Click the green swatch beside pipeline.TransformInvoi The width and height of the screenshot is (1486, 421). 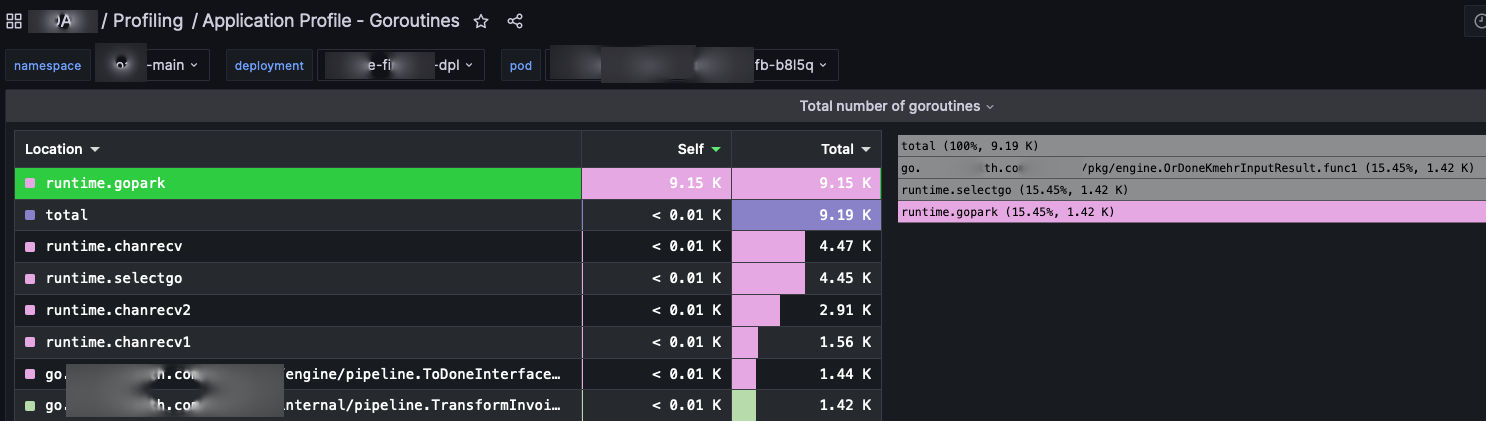click(x=30, y=406)
